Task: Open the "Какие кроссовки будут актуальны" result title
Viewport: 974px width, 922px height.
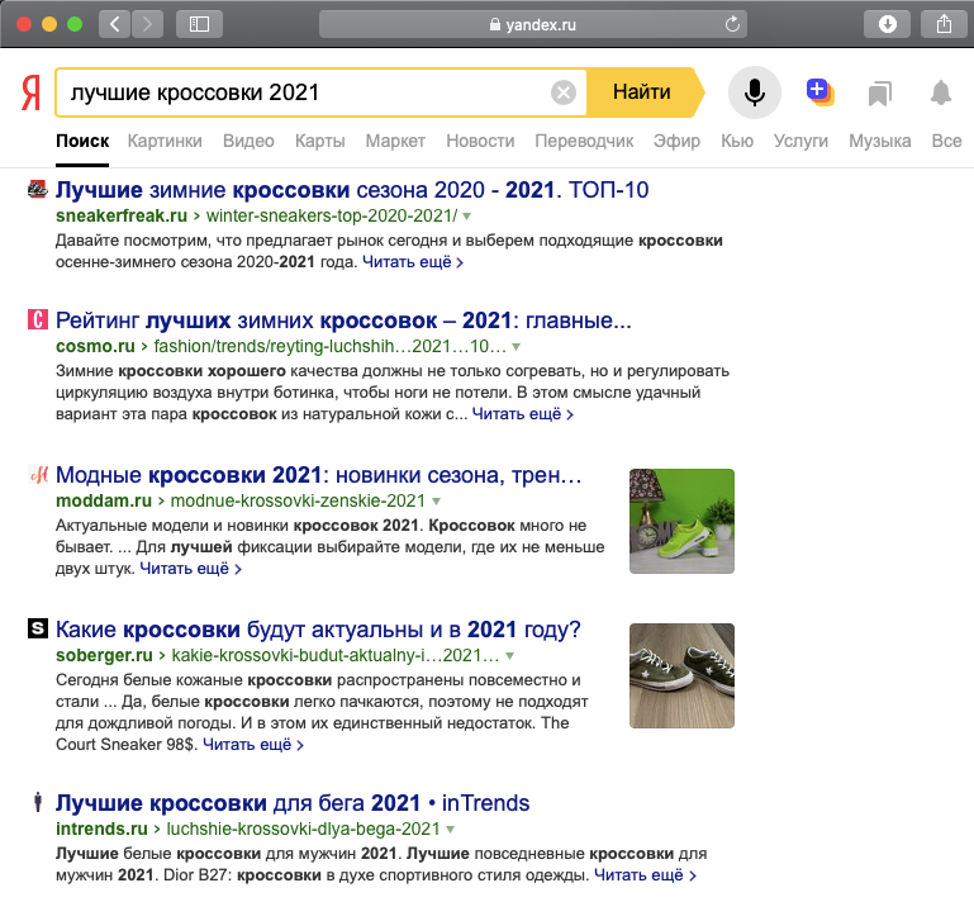Action: (x=318, y=629)
